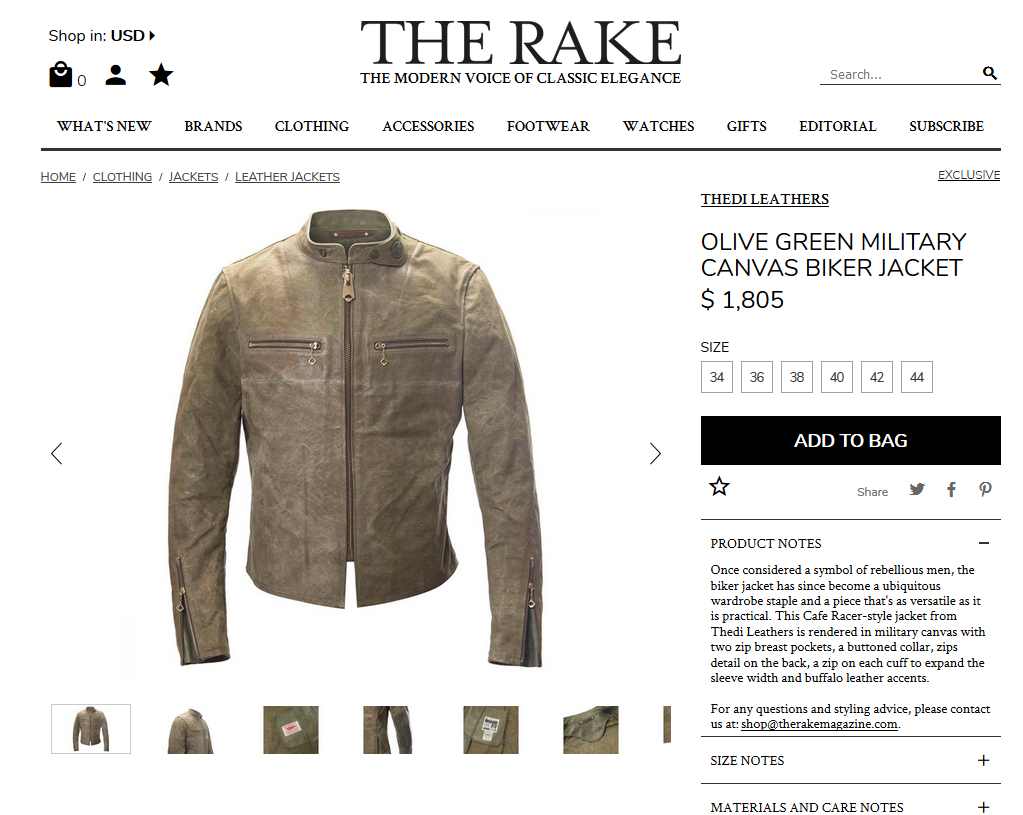Show previous product image arrow
This screenshot has height=815, width=1023.
[57, 454]
